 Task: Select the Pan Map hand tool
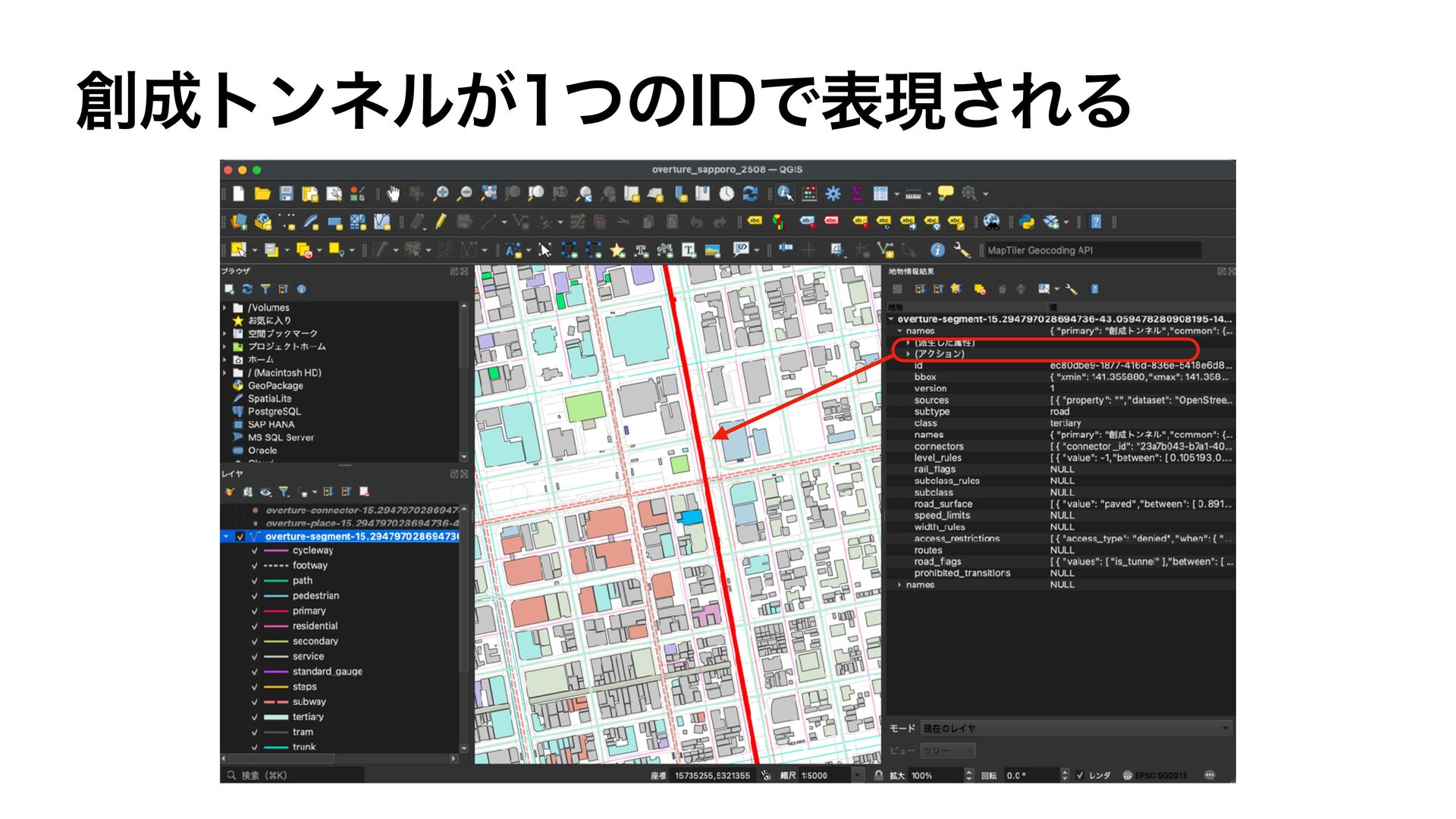[393, 194]
